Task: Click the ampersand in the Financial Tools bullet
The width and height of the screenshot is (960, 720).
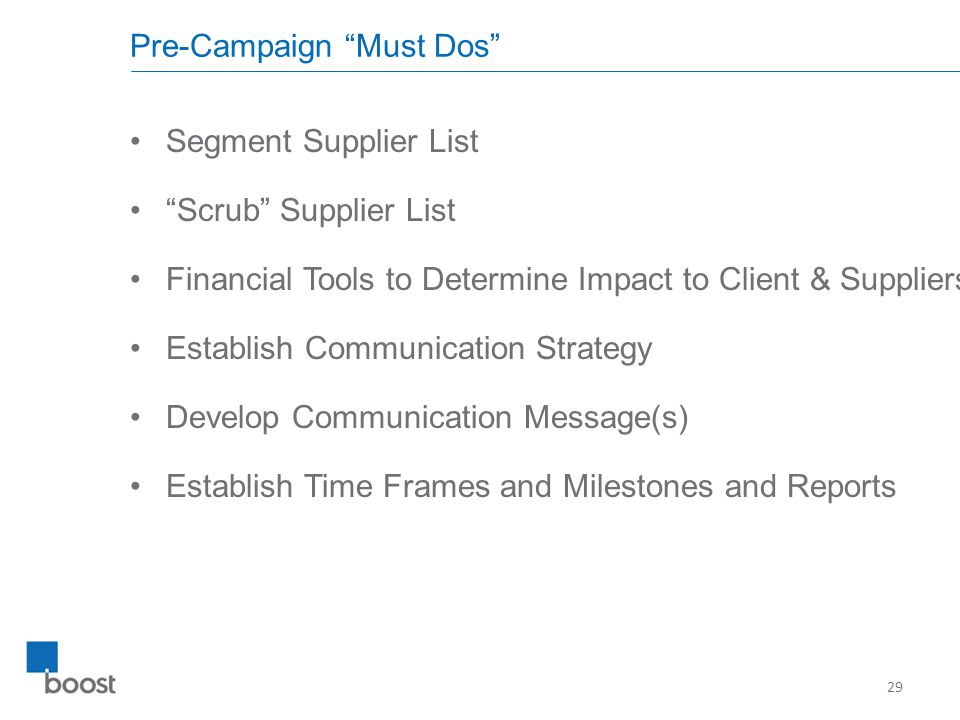Action: (x=820, y=279)
